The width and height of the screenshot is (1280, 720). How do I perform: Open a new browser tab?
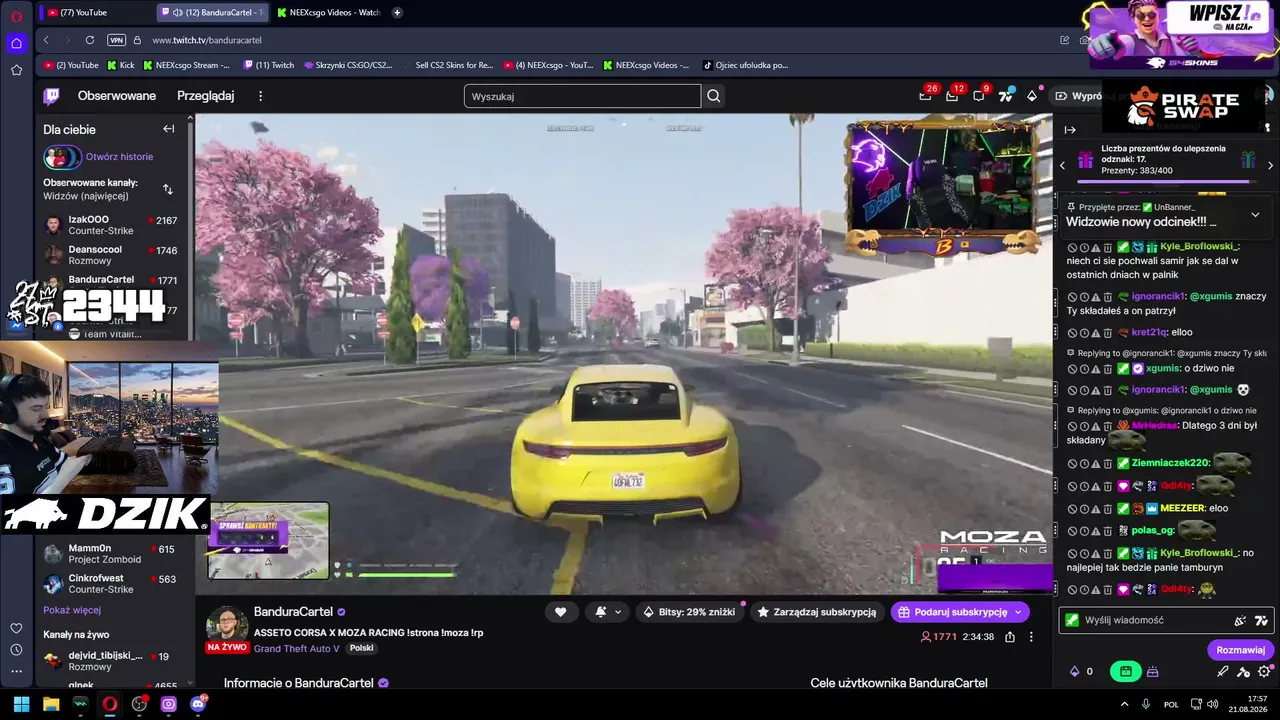coord(397,12)
